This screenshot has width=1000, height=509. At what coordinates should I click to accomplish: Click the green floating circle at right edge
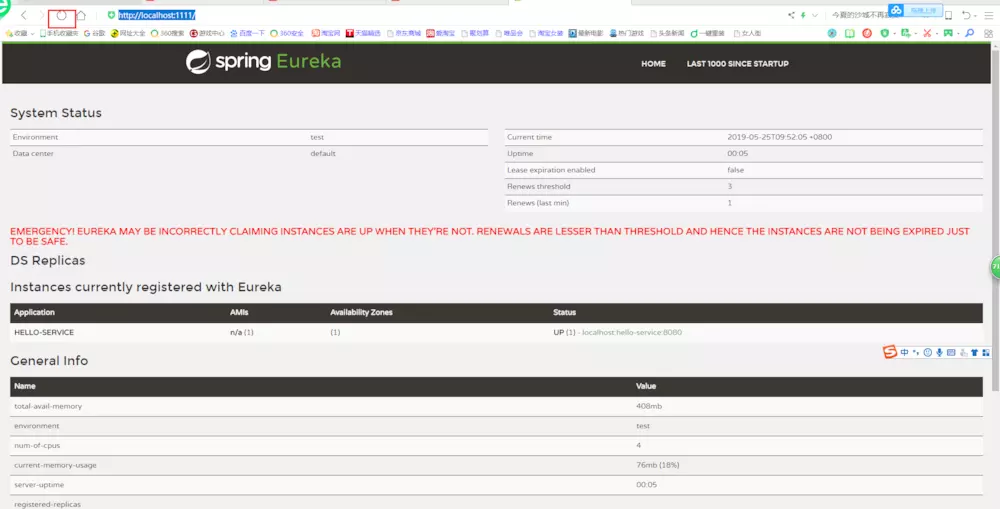(x=995, y=267)
